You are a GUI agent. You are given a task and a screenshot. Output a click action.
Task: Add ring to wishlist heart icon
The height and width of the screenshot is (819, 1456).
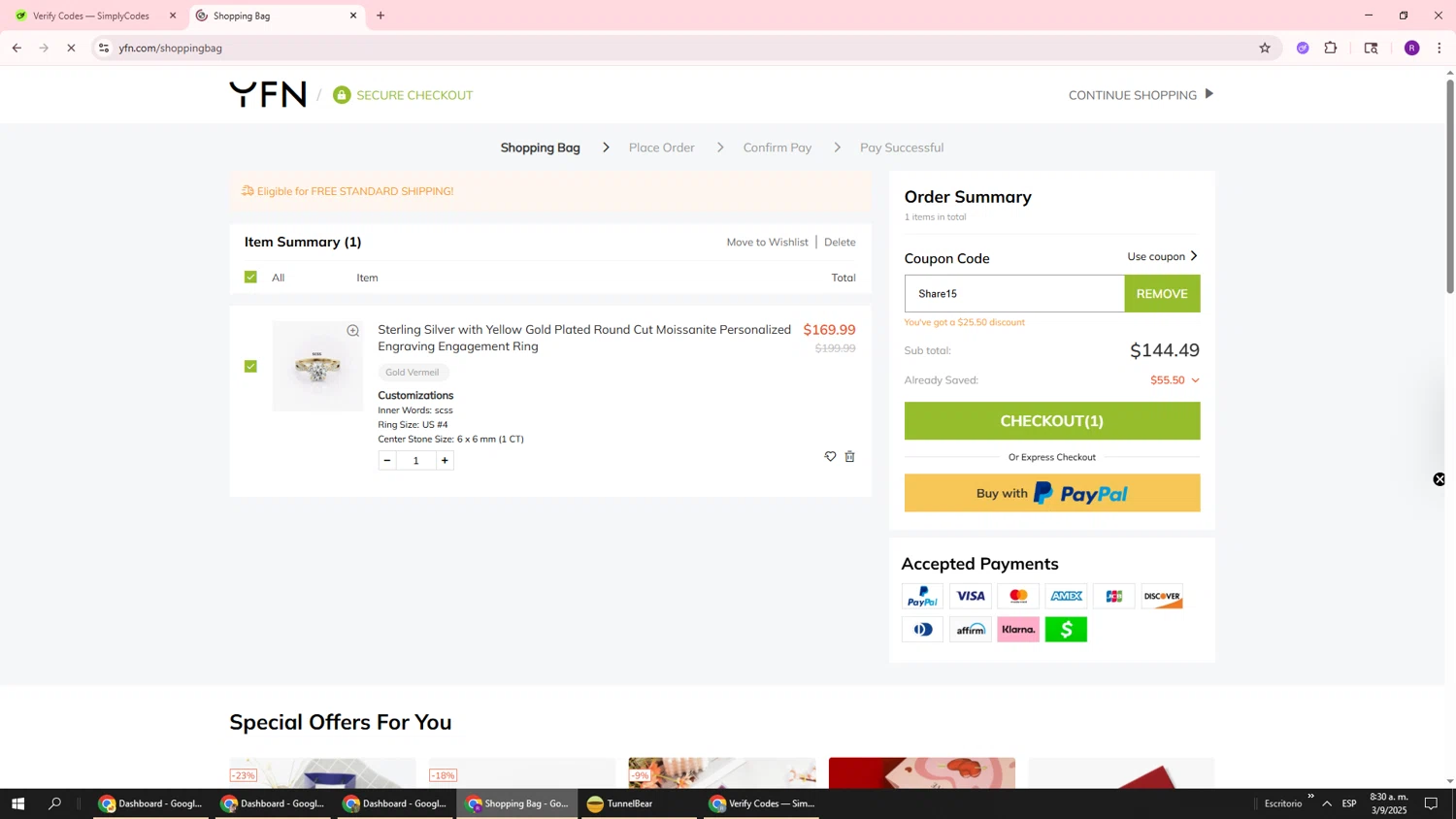pyautogui.click(x=830, y=456)
